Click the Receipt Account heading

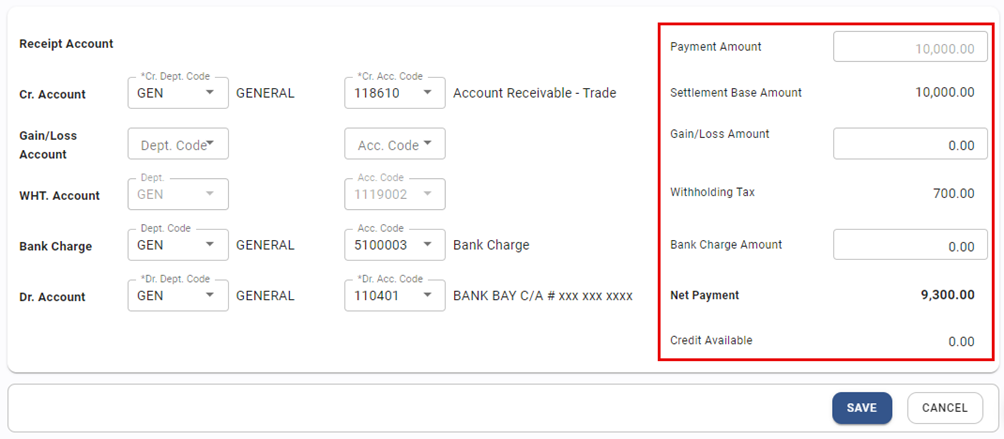(66, 44)
